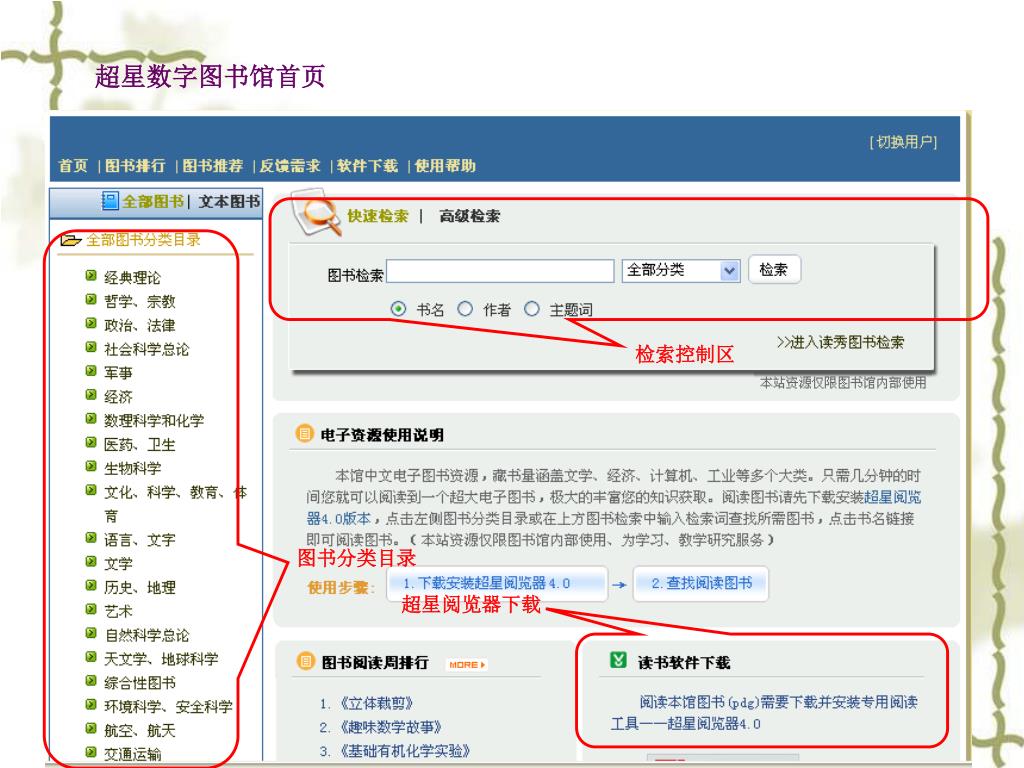
Task: Click the green bullet icon for 艺术
Action: click(91, 609)
